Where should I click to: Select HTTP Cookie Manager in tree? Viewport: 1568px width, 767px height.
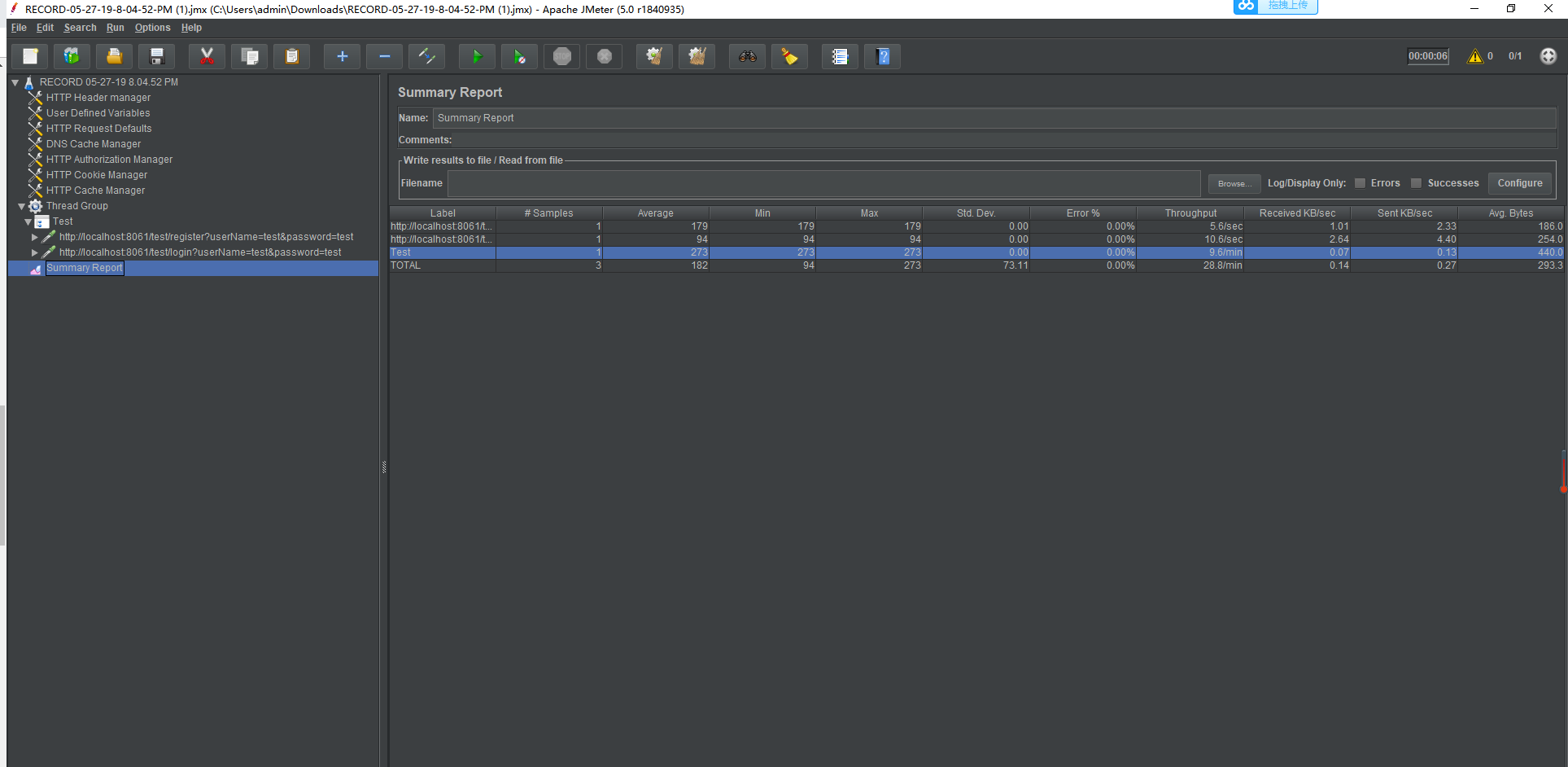point(97,175)
